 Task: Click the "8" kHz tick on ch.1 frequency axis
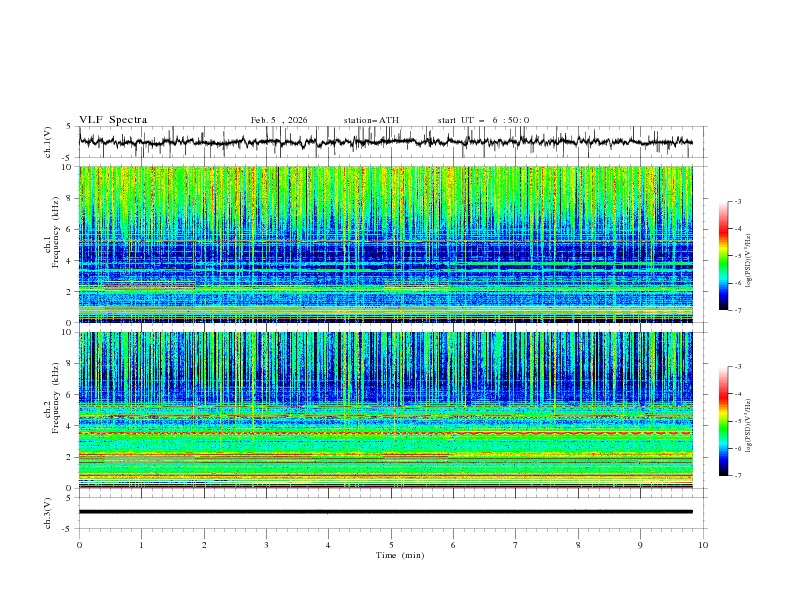70,198
